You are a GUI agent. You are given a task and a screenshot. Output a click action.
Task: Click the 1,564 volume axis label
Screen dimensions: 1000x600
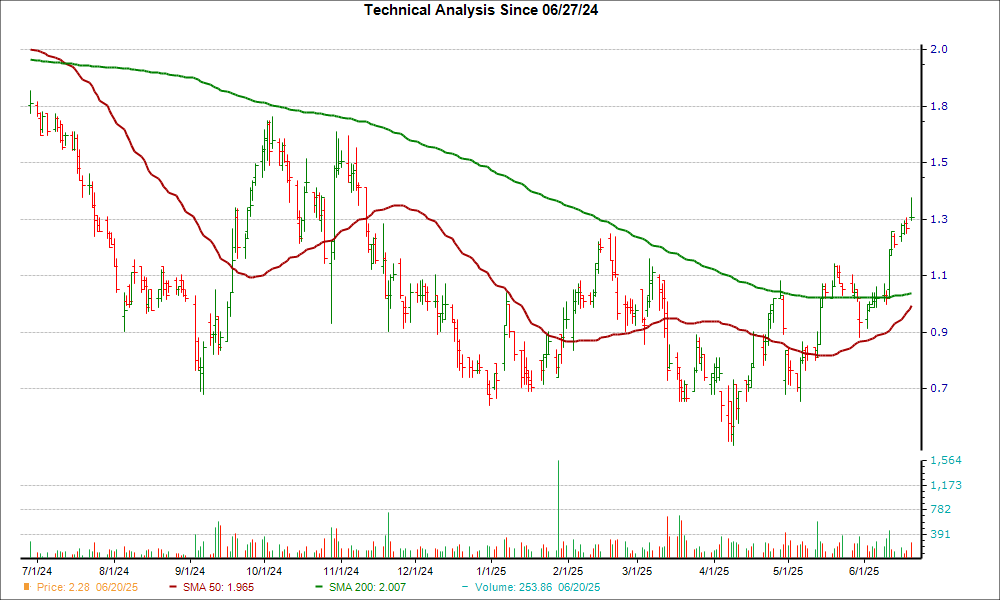tap(946, 460)
